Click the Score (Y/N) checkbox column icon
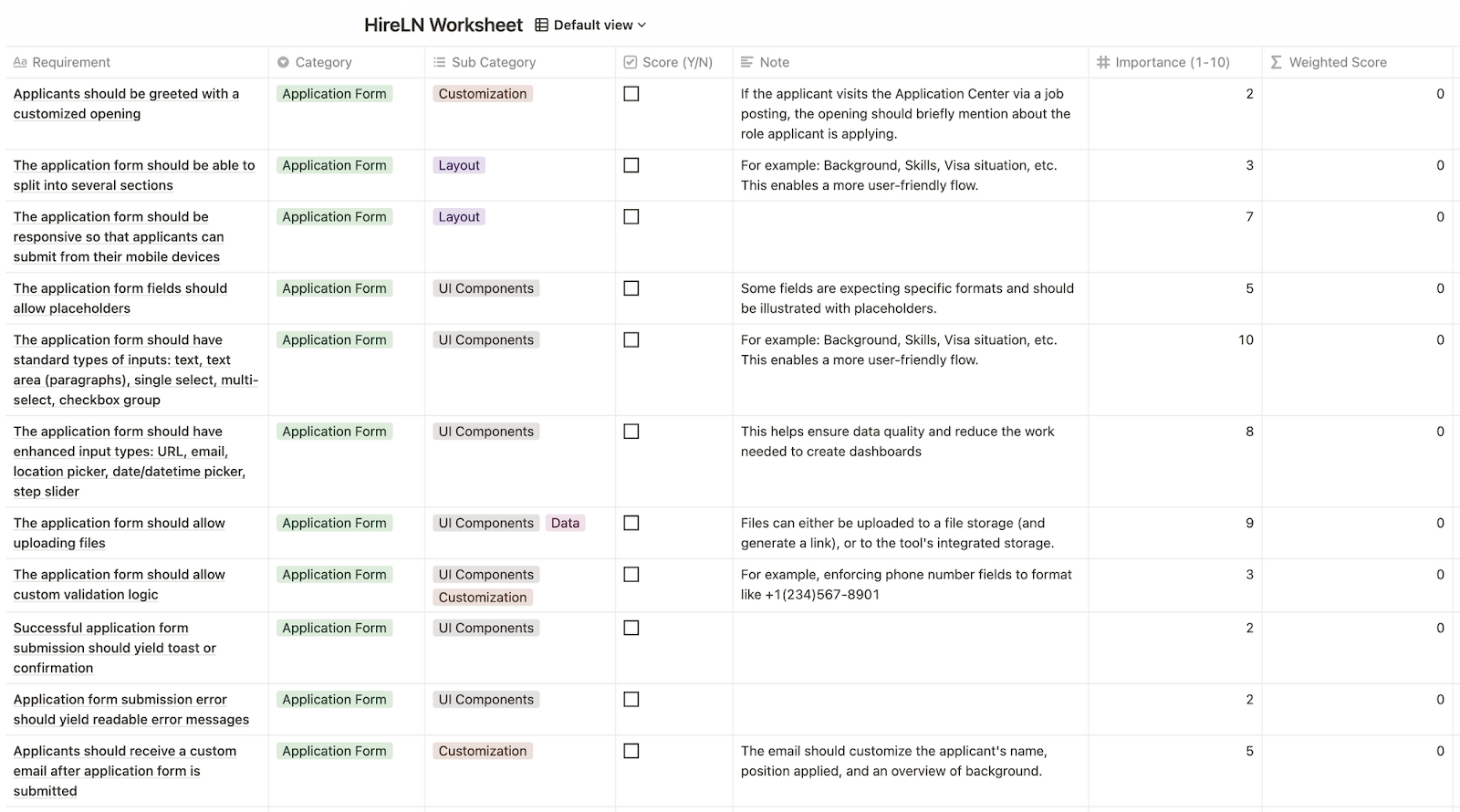 pyautogui.click(x=630, y=62)
